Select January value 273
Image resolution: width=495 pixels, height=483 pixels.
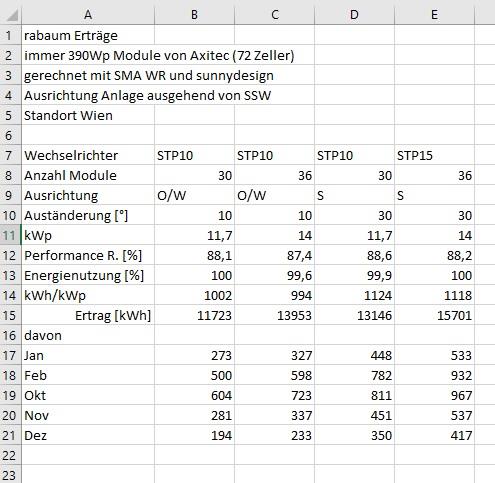(194, 355)
